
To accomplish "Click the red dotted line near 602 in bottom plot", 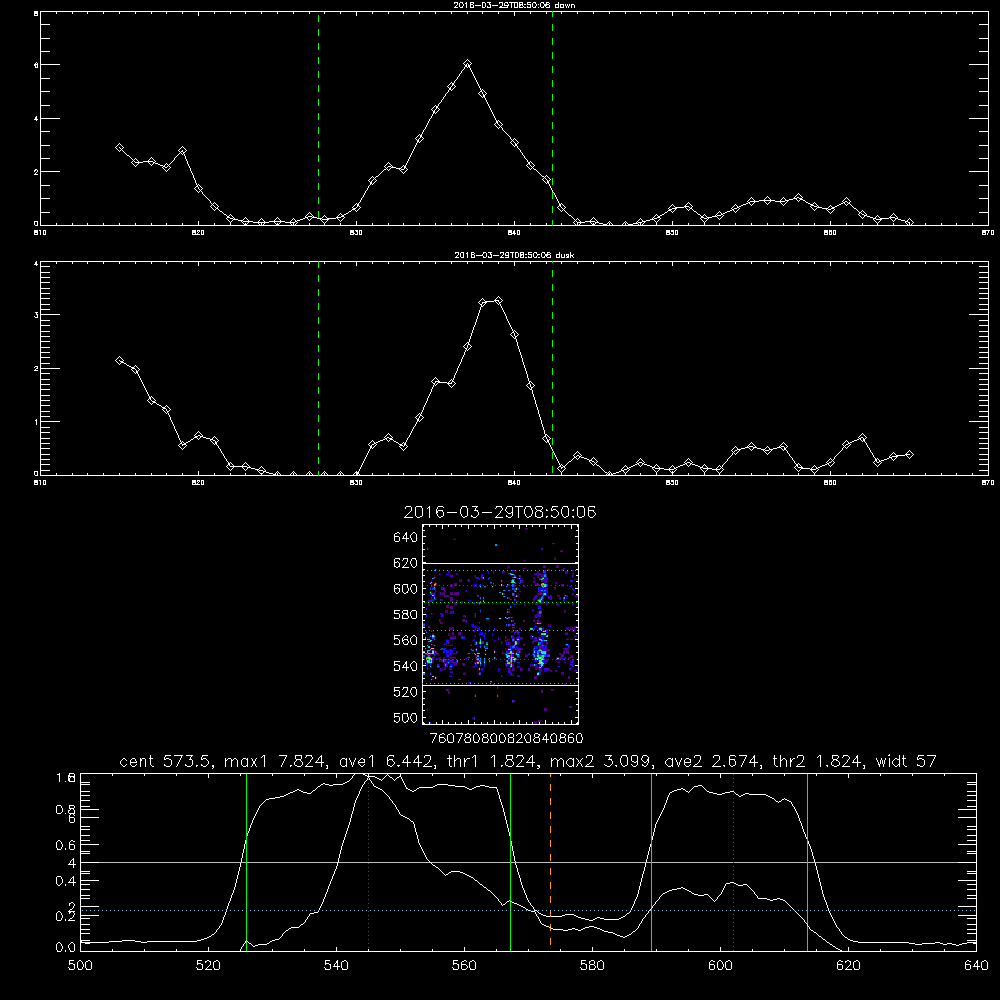I will 733,861.
